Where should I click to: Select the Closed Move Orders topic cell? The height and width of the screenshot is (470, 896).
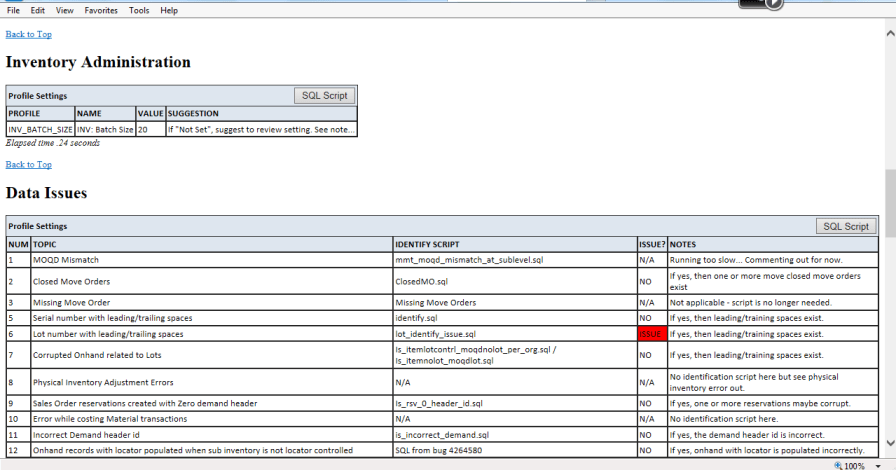[x=212, y=281]
